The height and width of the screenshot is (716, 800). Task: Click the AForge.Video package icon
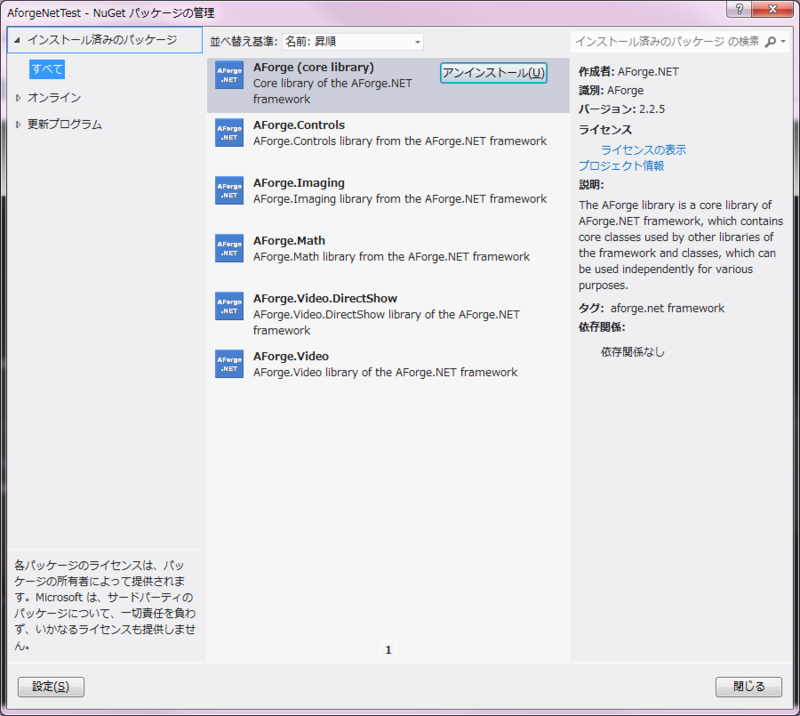(x=229, y=363)
